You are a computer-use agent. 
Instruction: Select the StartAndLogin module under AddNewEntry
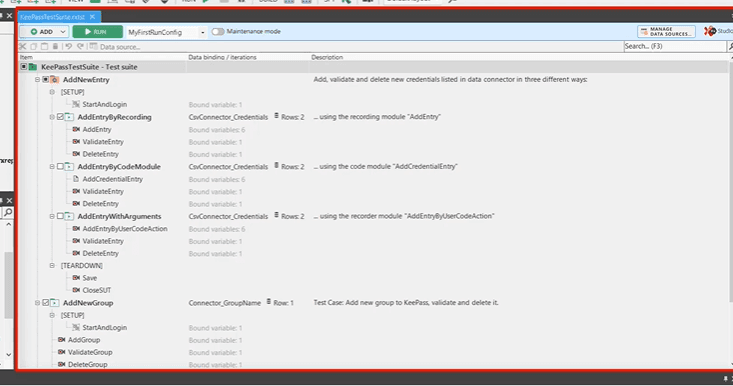point(105,104)
